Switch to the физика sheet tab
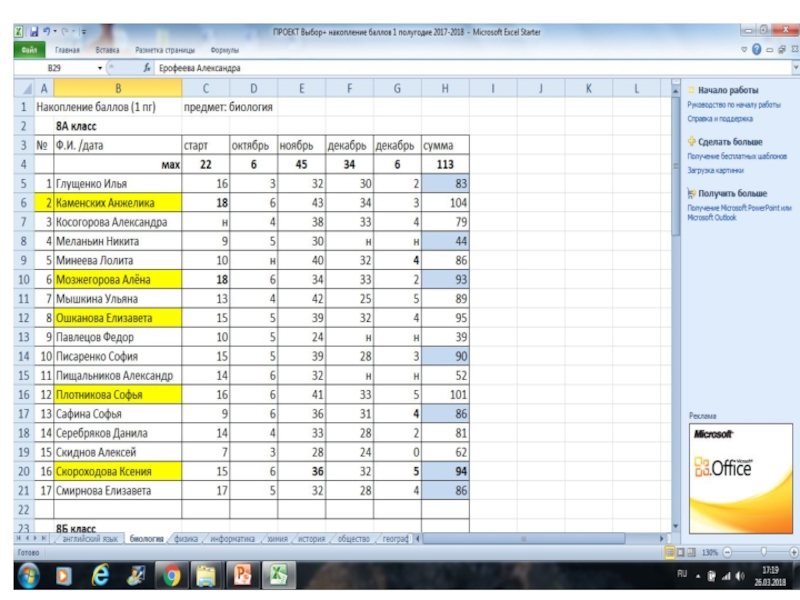This screenshot has height=600, width=800. 186,538
